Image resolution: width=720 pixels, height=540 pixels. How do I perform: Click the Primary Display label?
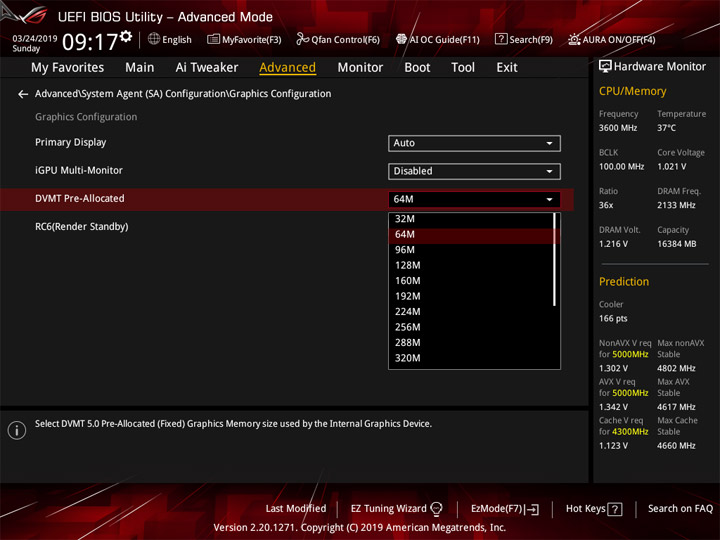point(70,142)
